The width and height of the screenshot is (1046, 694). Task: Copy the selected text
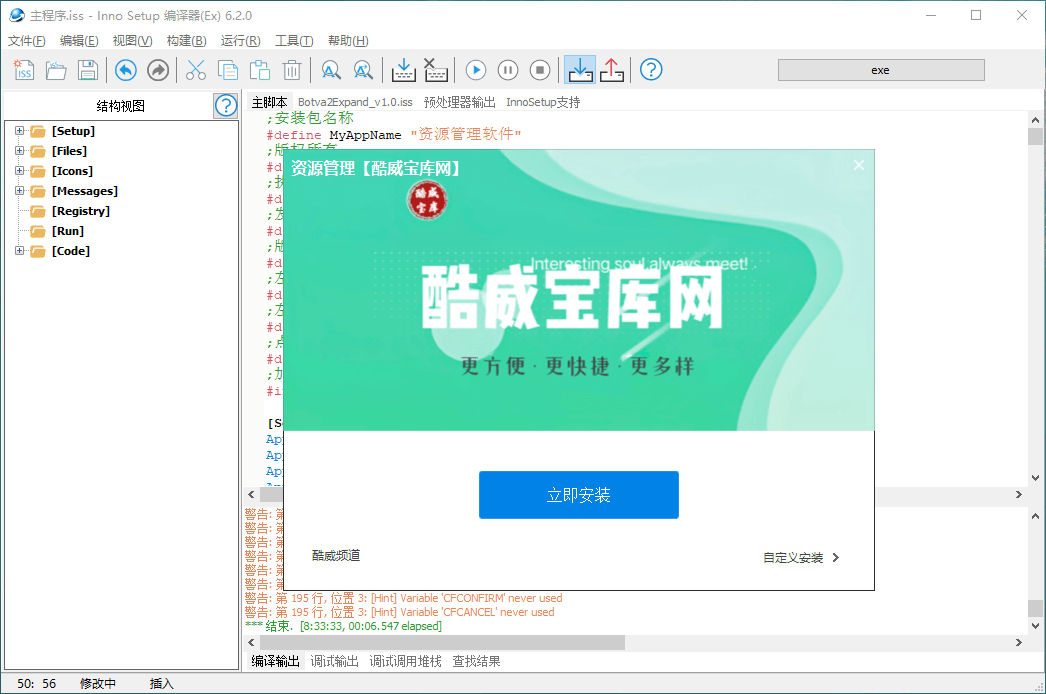click(227, 70)
